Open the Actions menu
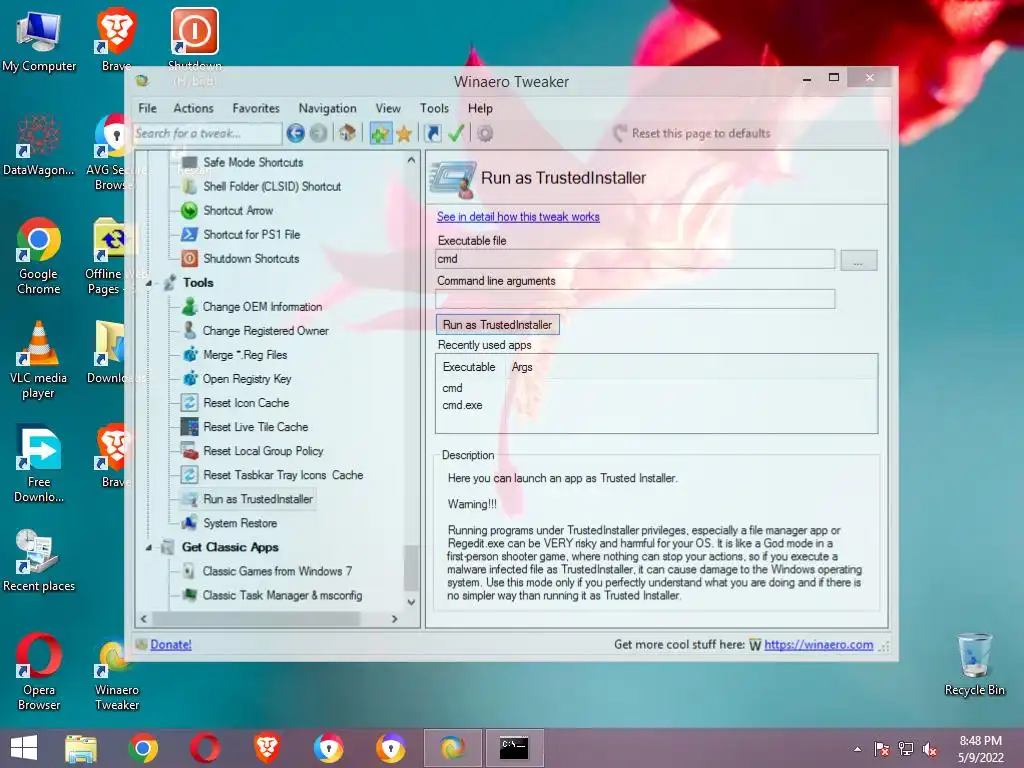 193,108
